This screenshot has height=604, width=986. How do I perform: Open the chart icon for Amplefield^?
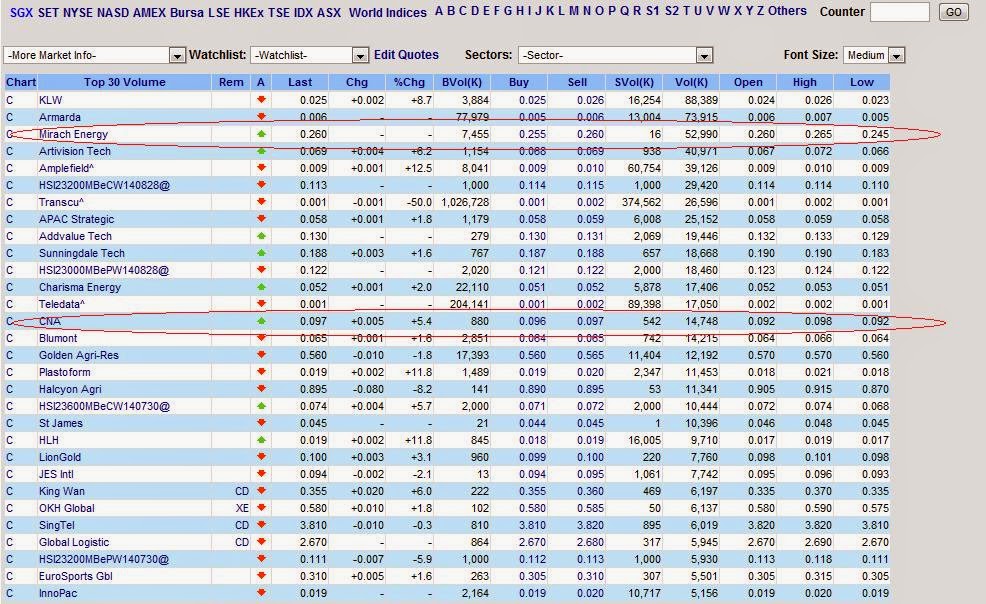[9, 168]
